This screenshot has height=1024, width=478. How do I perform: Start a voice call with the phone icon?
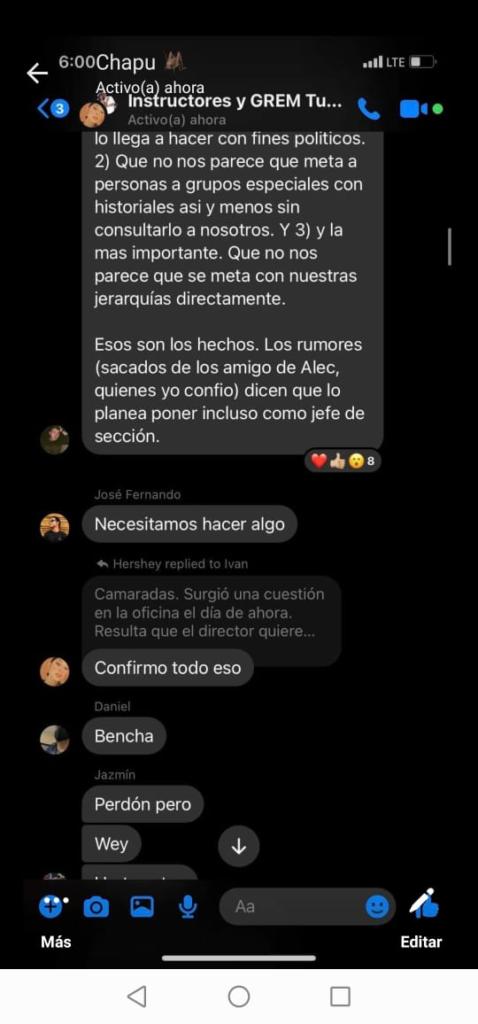(x=368, y=109)
